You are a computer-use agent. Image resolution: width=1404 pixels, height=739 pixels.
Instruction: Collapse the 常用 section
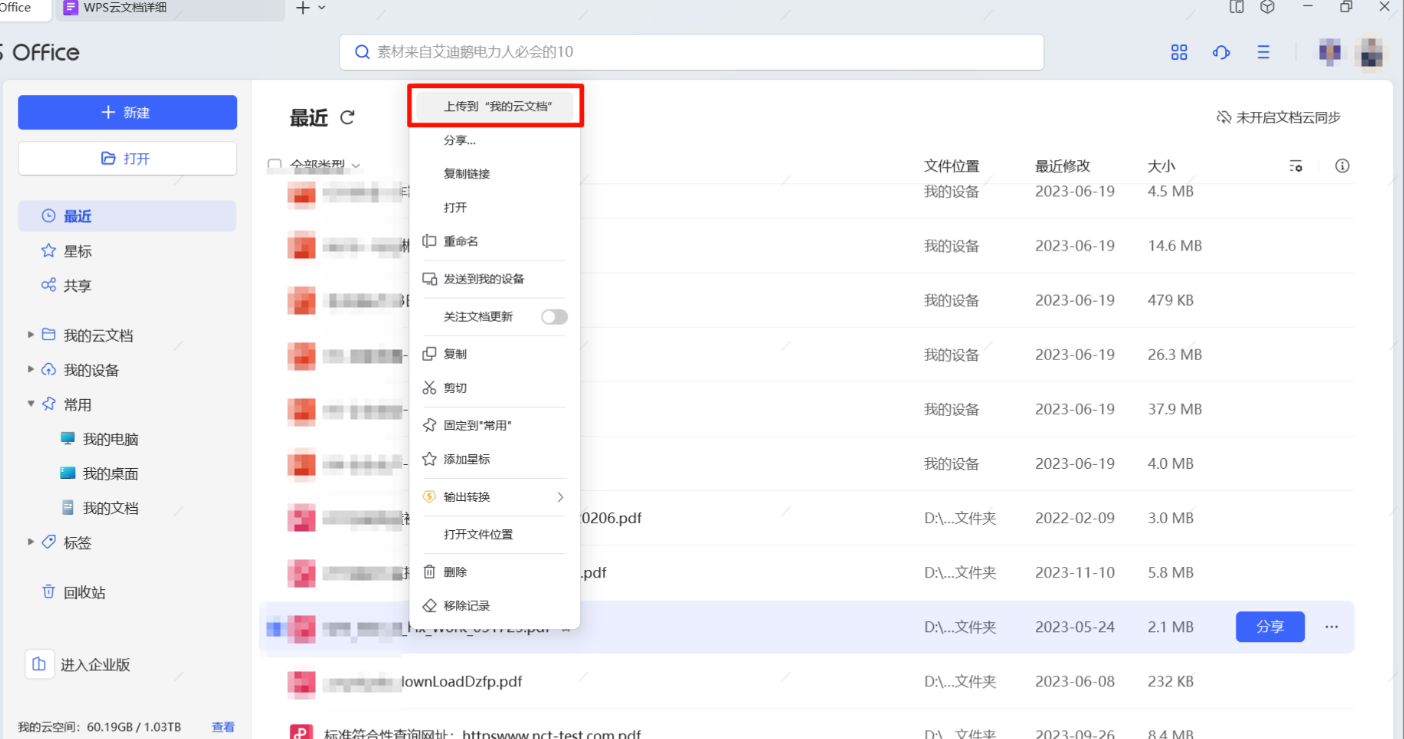tap(31, 404)
